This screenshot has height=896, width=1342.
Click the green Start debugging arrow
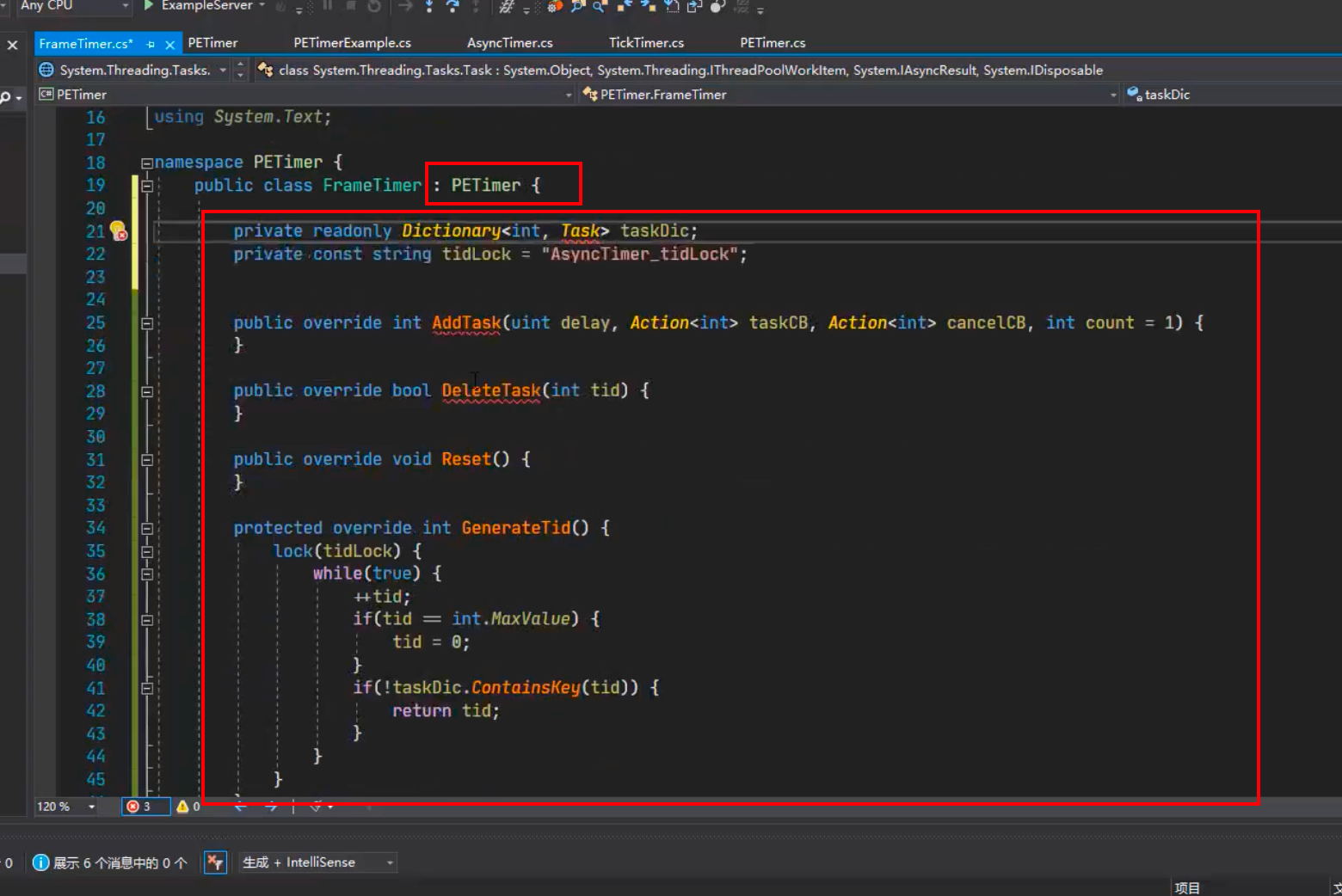click(x=148, y=6)
